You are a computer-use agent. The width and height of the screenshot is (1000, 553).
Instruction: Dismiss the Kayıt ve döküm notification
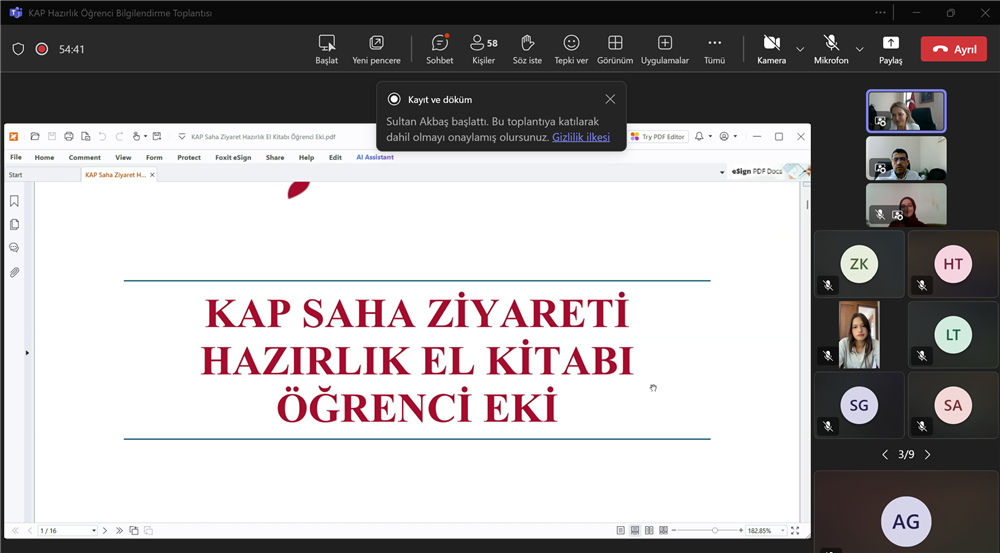(x=610, y=99)
